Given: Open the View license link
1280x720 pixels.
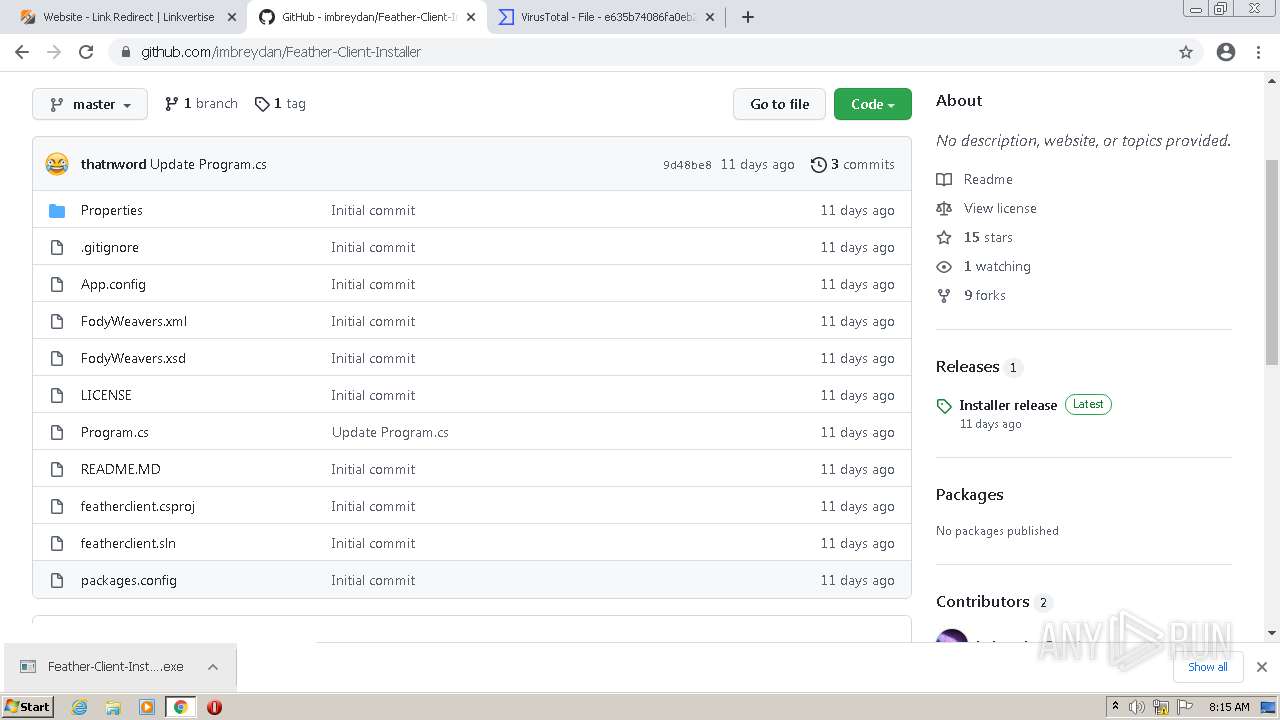Looking at the screenshot, I should tap(987, 208).
